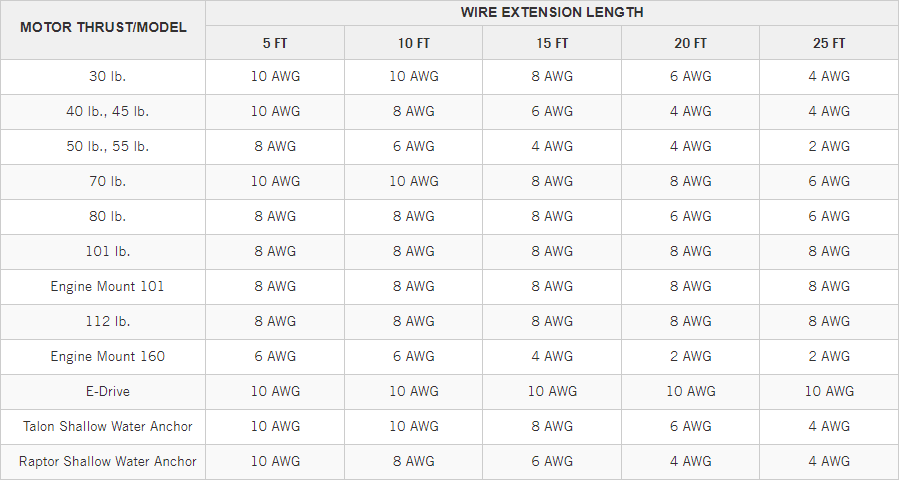Click the 15 FT column header
The image size is (899, 480).
click(552, 43)
